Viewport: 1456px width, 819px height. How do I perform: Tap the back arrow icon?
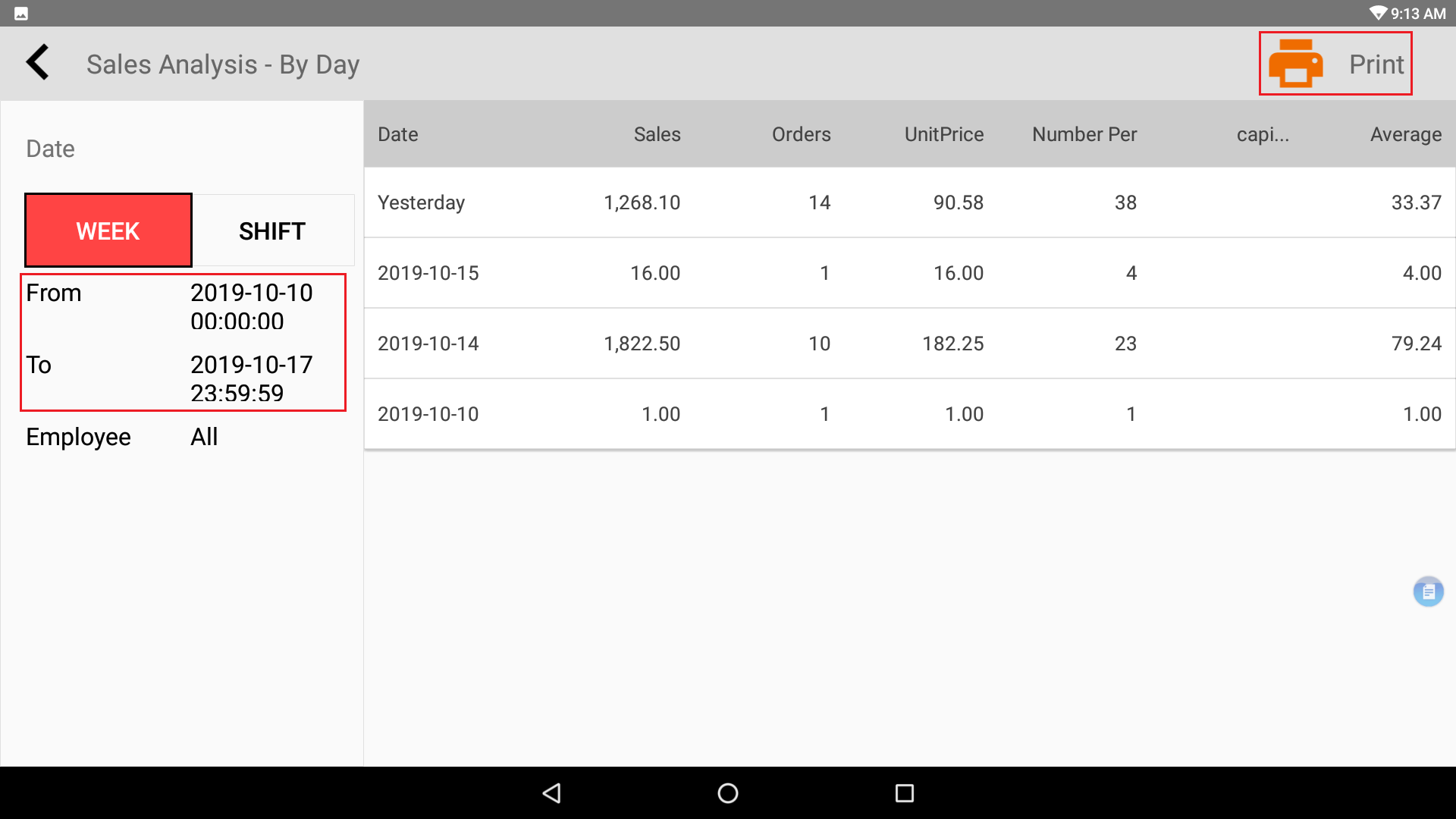(x=38, y=63)
